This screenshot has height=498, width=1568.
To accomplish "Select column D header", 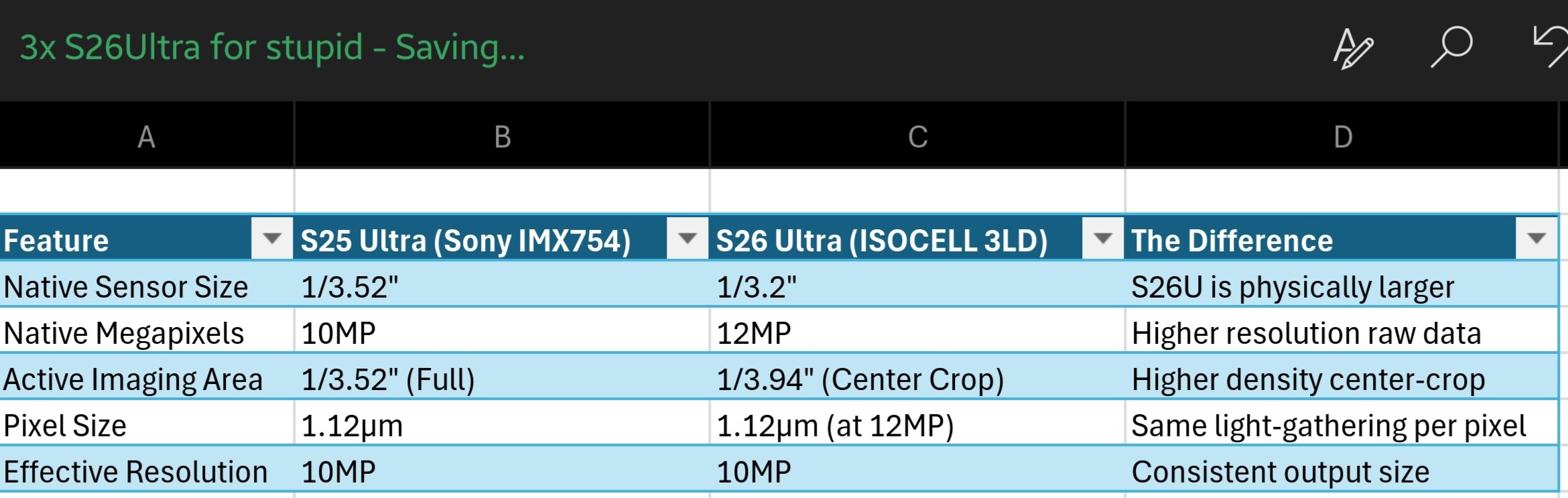I will [1342, 137].
